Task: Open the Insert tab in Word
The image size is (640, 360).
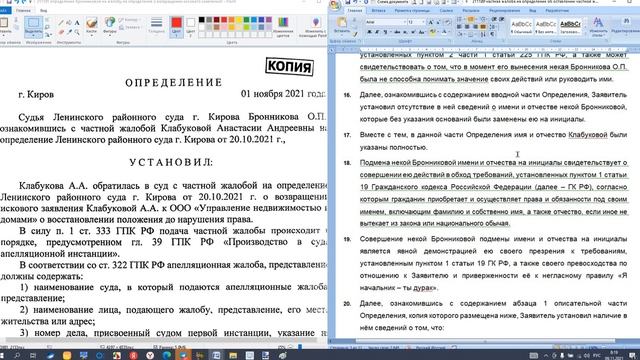Action: click(x=378, y=11)
